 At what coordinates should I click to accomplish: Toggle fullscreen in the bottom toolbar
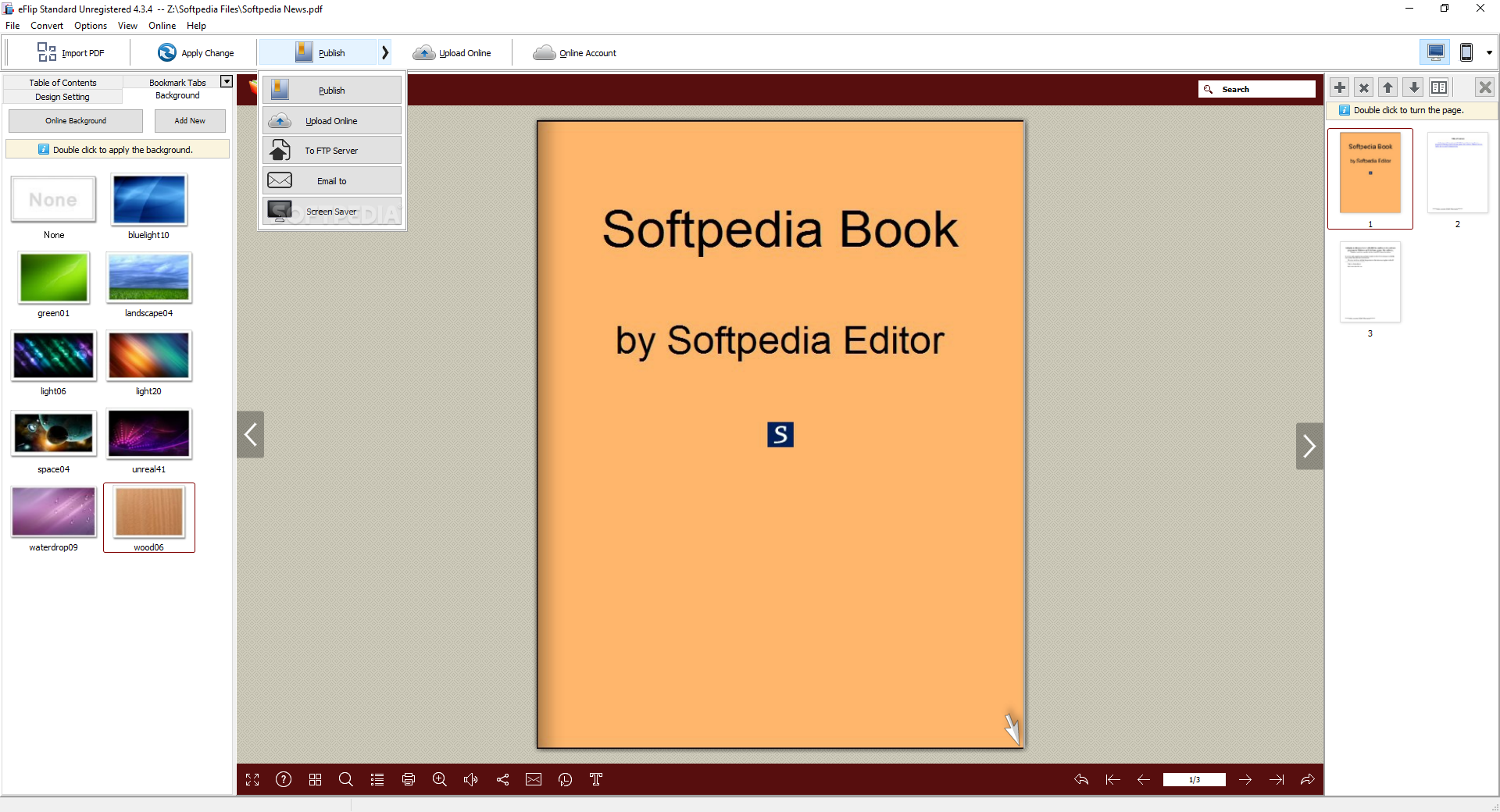[x=252, y=779]
